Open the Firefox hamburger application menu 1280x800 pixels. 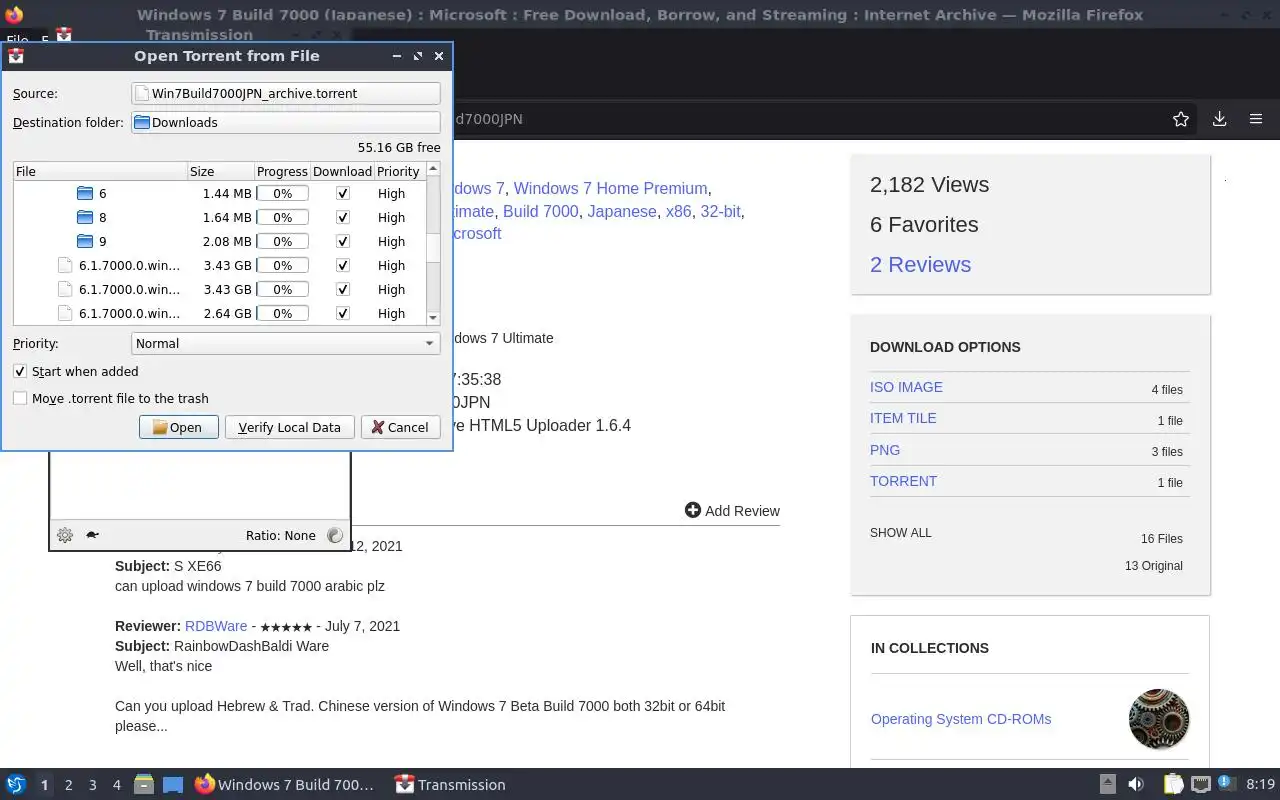point(1256,119)
